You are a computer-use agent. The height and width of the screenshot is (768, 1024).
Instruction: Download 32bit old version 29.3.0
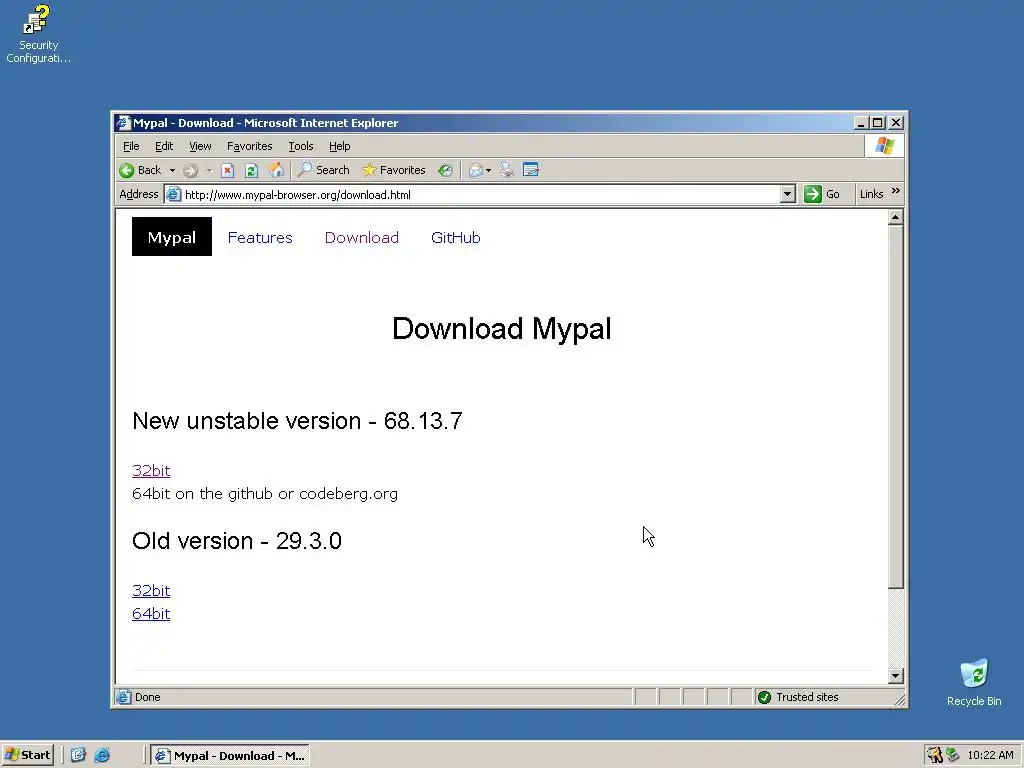(x=151, y=590)
